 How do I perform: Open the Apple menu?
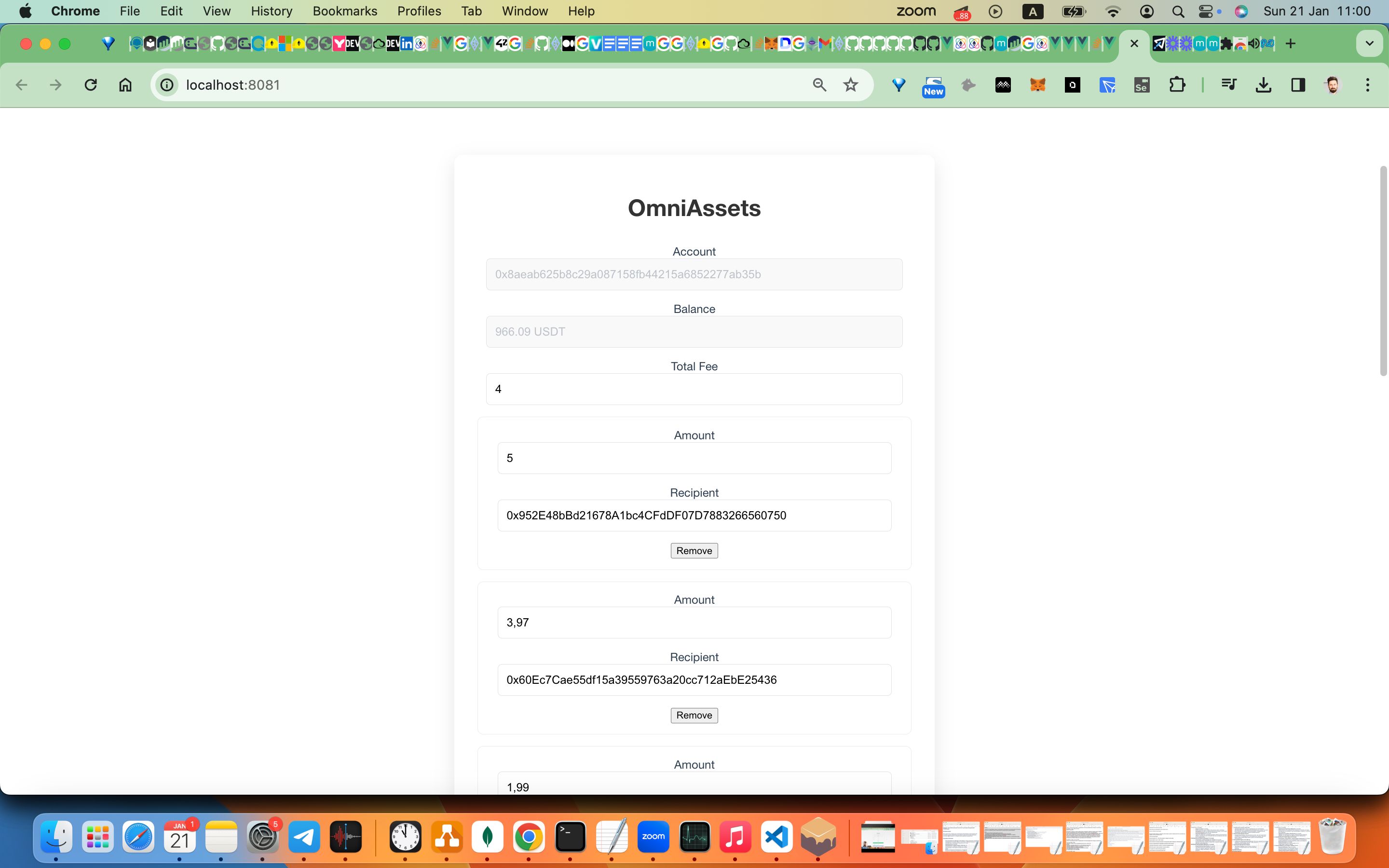(25, 11)
